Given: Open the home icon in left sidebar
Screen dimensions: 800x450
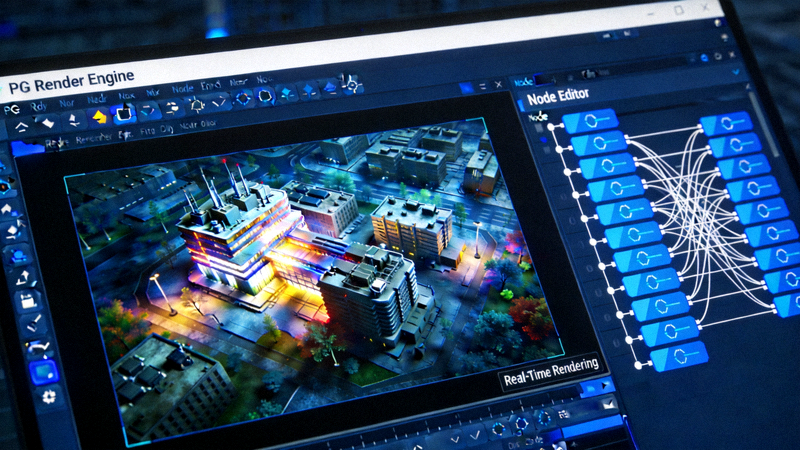Looking at the screenshot, I should 7,209.
